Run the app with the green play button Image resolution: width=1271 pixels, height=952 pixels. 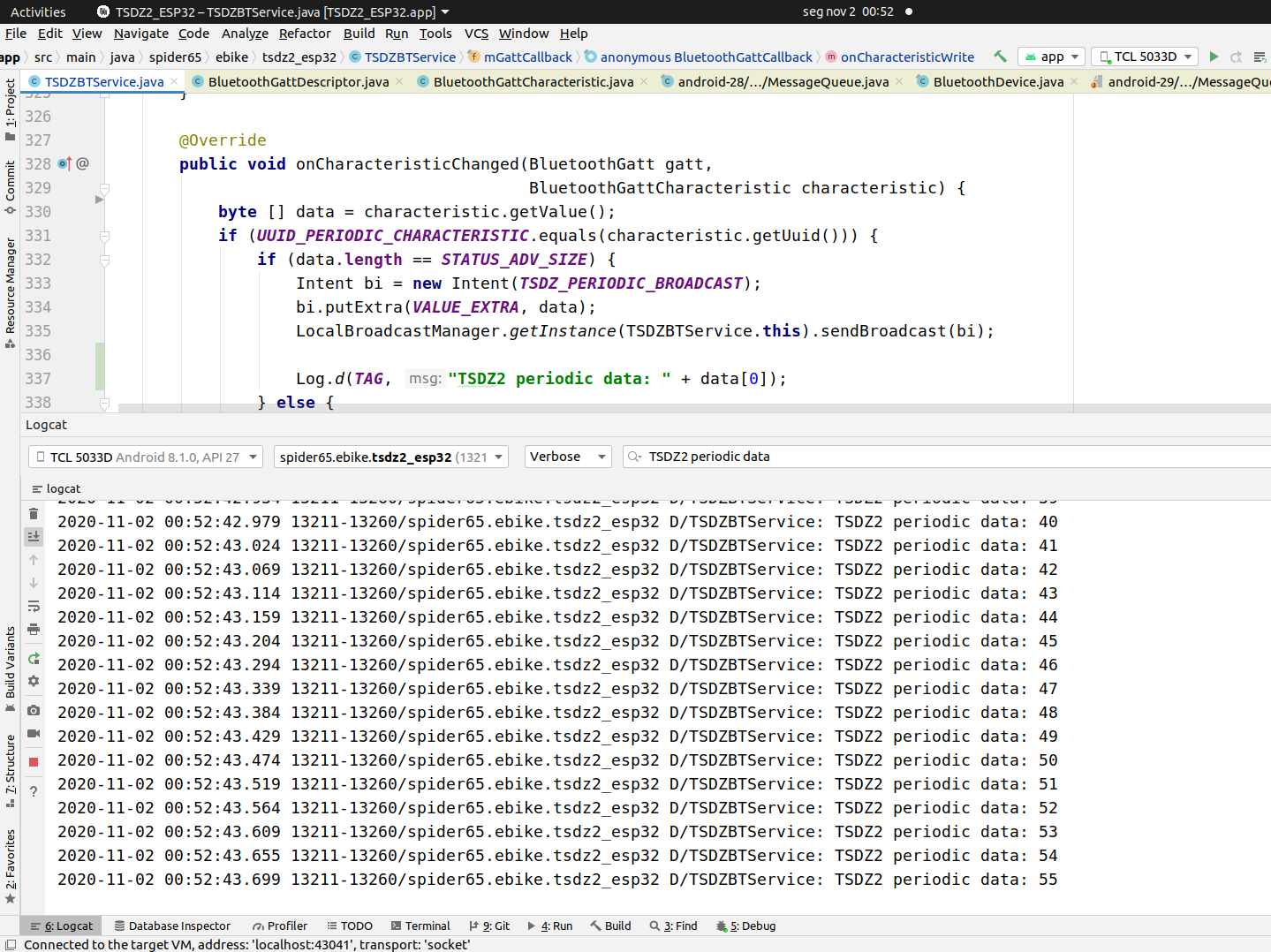(1214, 57)
